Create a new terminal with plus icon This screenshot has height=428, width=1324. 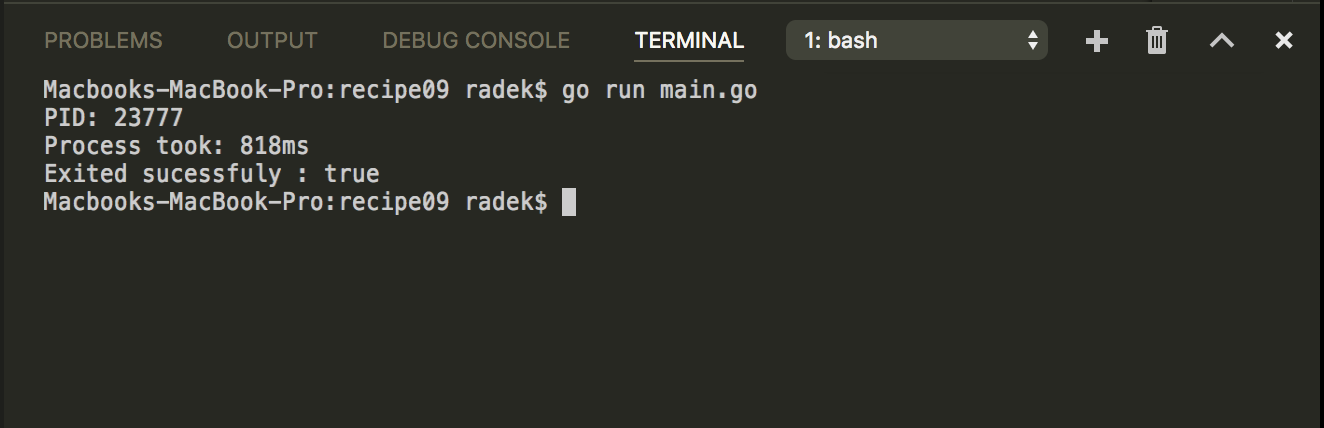pyautogui.click(x=1097, y=41)
